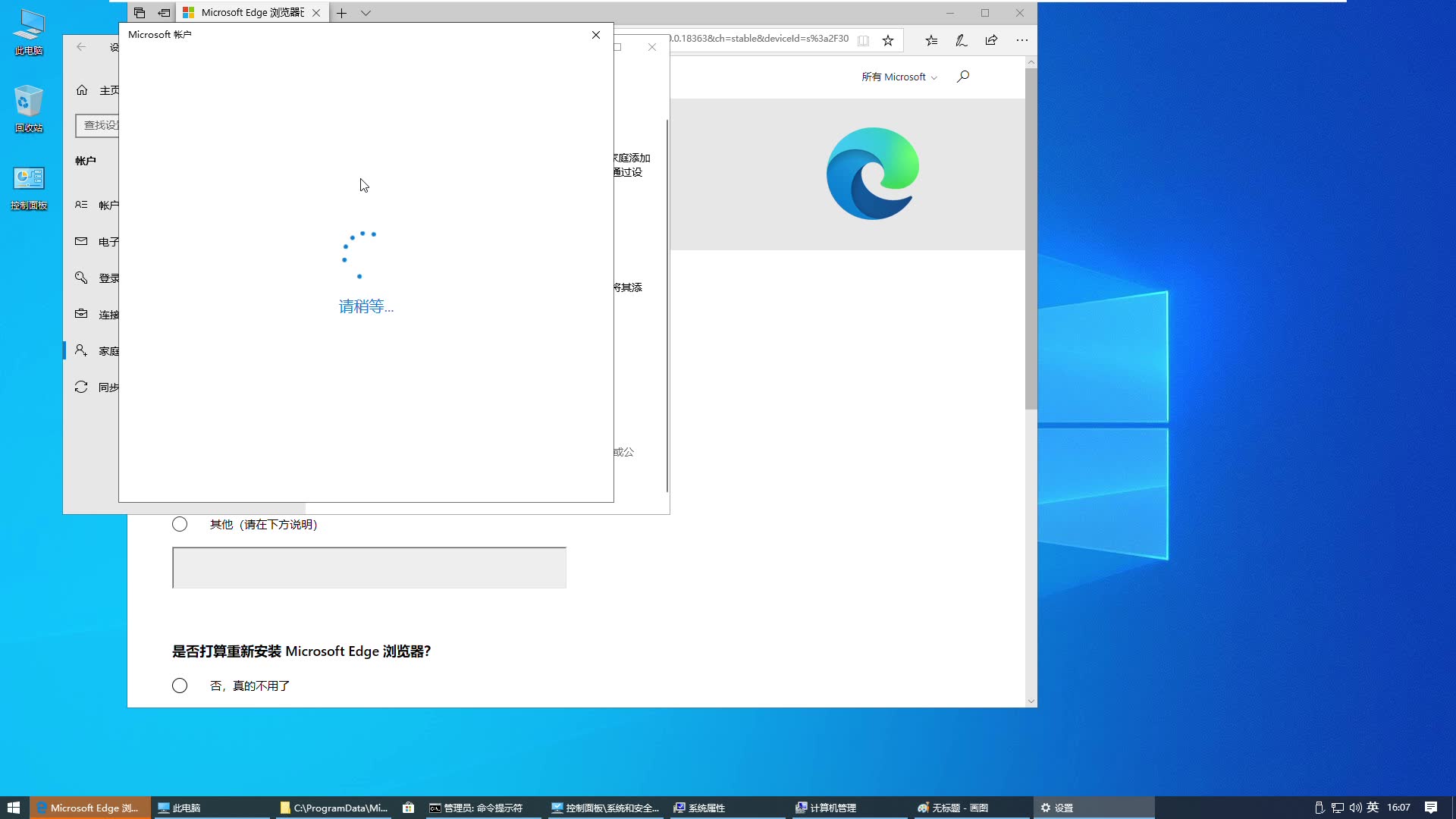Close the Microsoft 帐户 dialog
The width and height of the screenshot is (1456, 819).
(596, 35)
